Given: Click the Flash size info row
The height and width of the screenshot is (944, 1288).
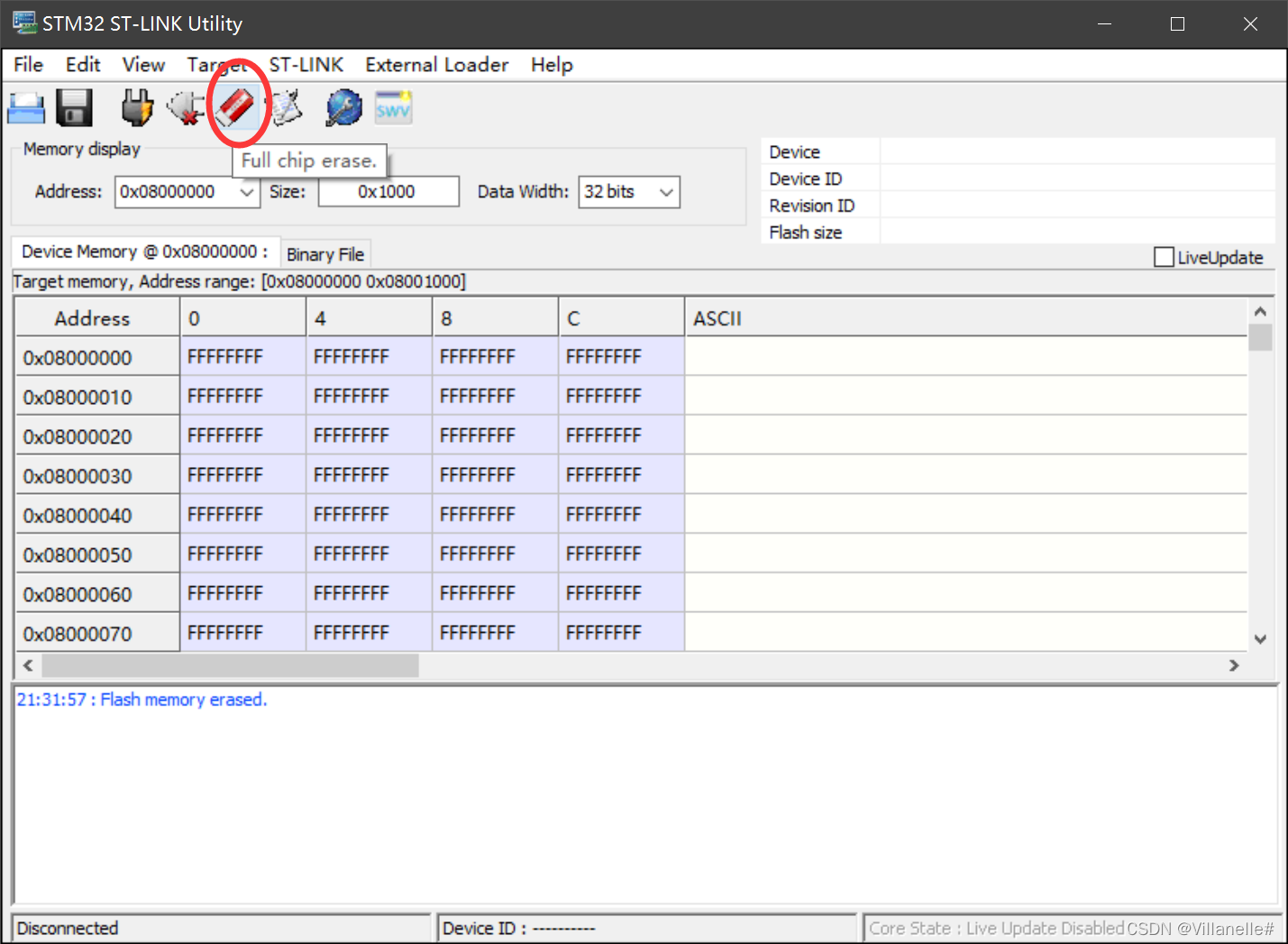Looking at the screenshot, I should 1019,233.
